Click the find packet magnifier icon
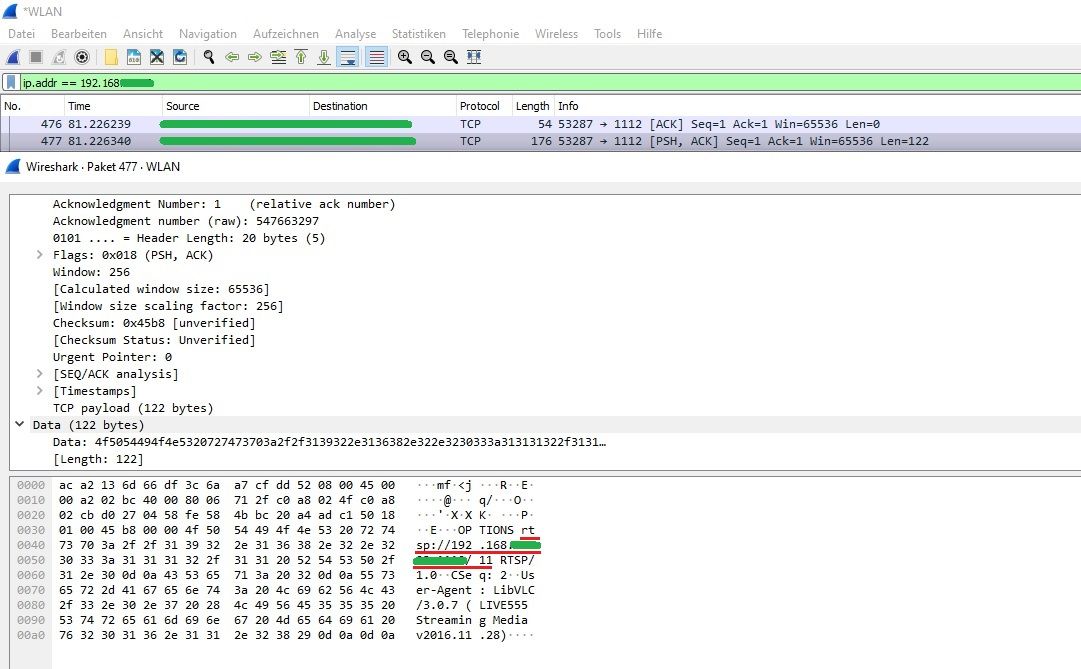This screenshot has width=1081, height=669. (208, 57)
